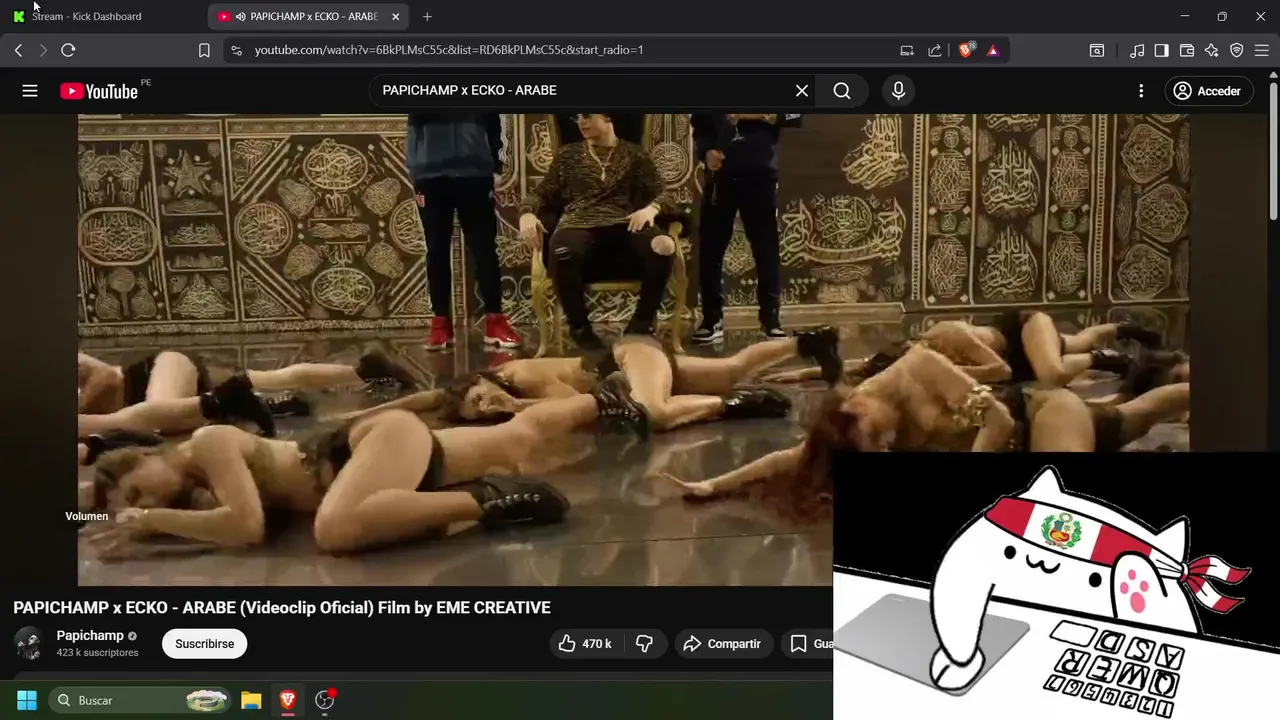The width and height of the screenshot is (1280, 720).
Task: Open a new browser tab
Action: click(x=427, y=16)
